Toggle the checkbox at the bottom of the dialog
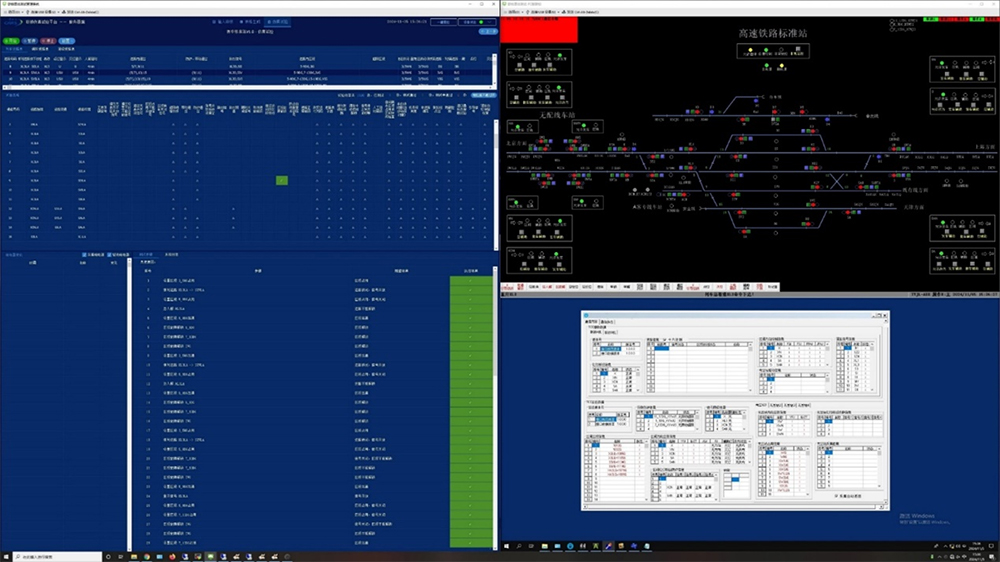Image resolution: width=1000 pixels, height=562 pixels. 836,494
